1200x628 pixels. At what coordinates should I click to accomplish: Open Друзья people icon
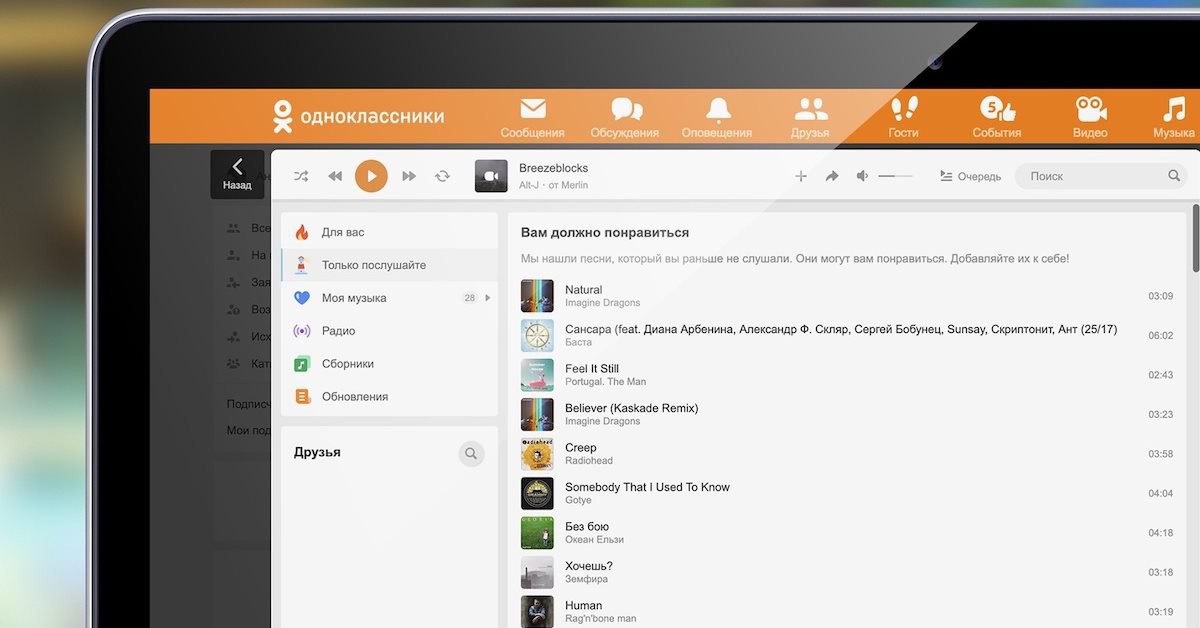811,109
